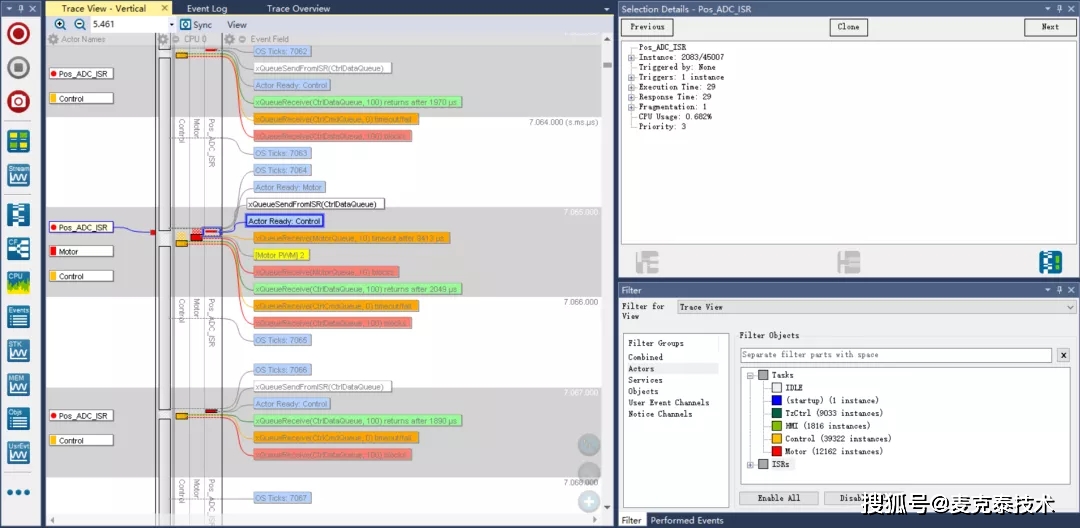Expand the ISRs tree node
This screenshot has width=1080, height=528.
[x=751, y=465]
